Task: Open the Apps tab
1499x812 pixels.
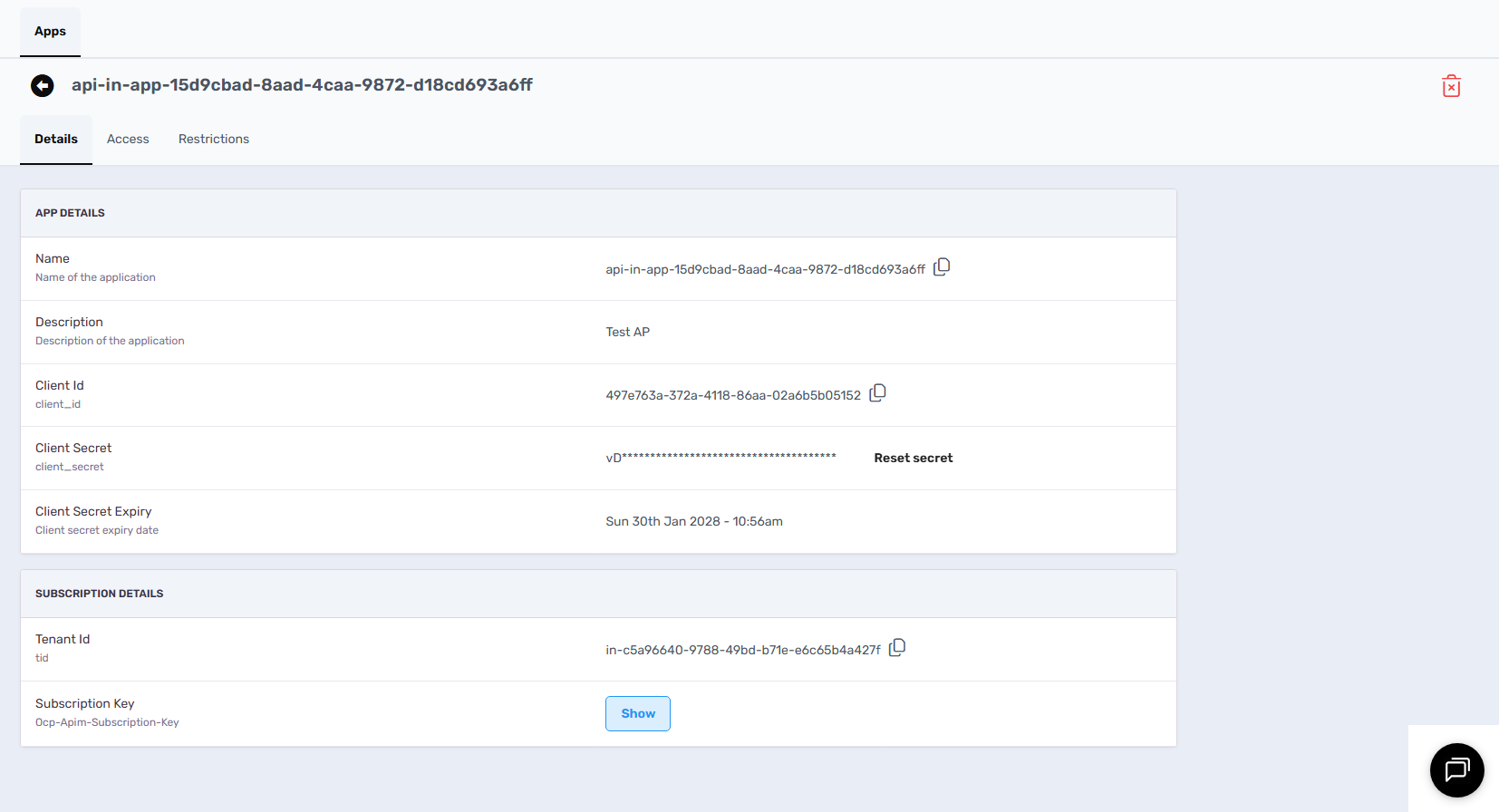Action: click(50, 31)
